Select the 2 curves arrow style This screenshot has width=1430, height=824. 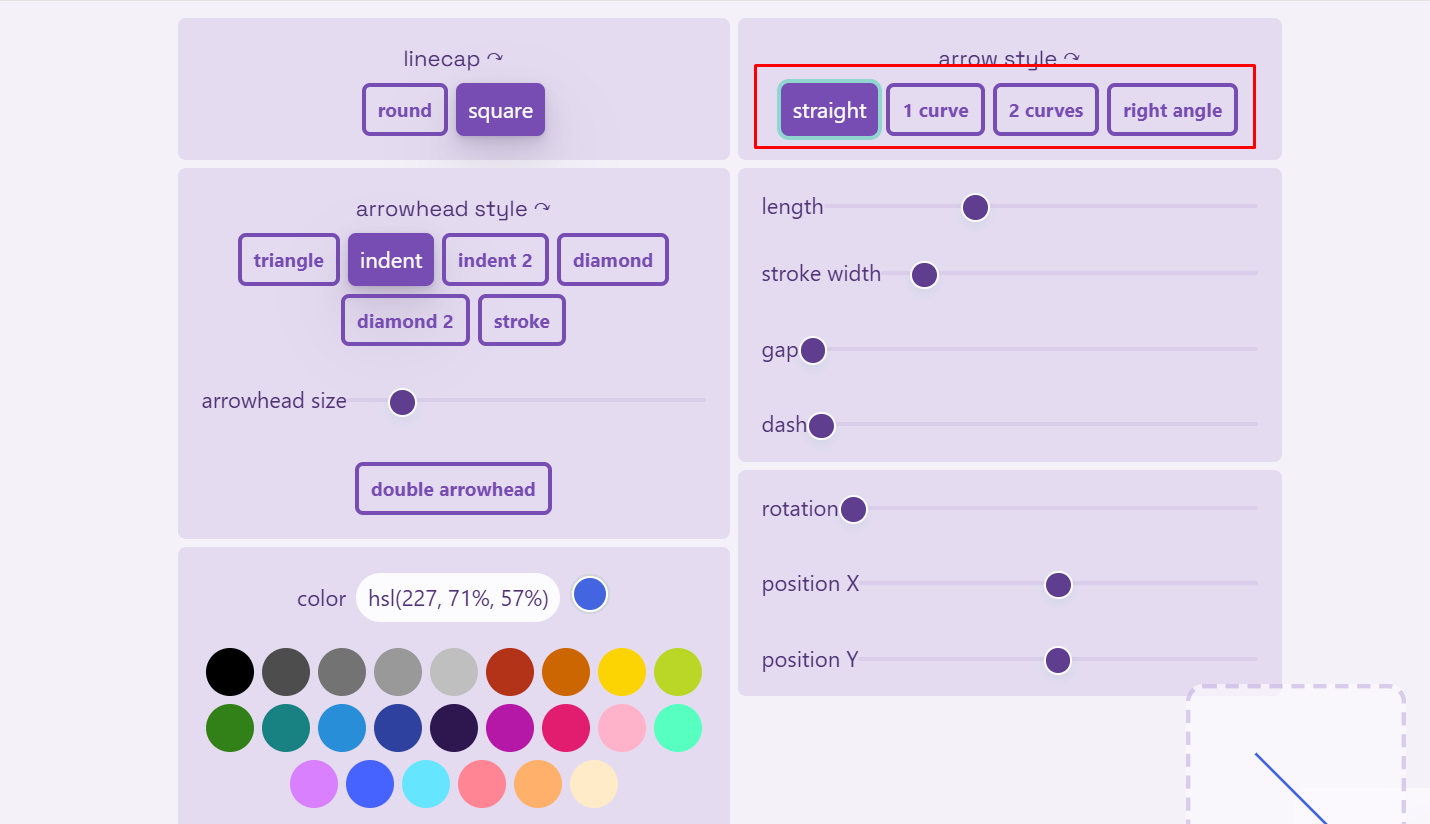coord(1046,110)
